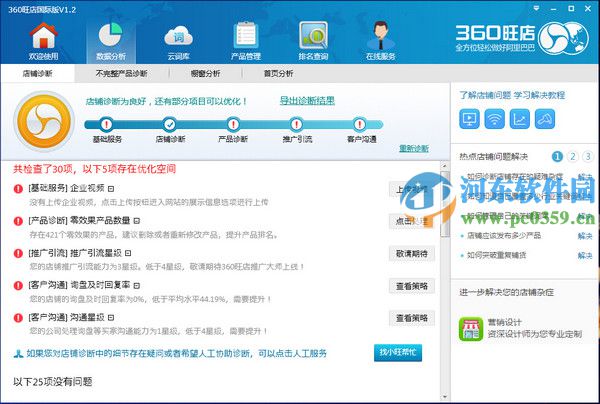
Task: Open the 产品管理 clipboard icon
Action: (x=246, y=35)
